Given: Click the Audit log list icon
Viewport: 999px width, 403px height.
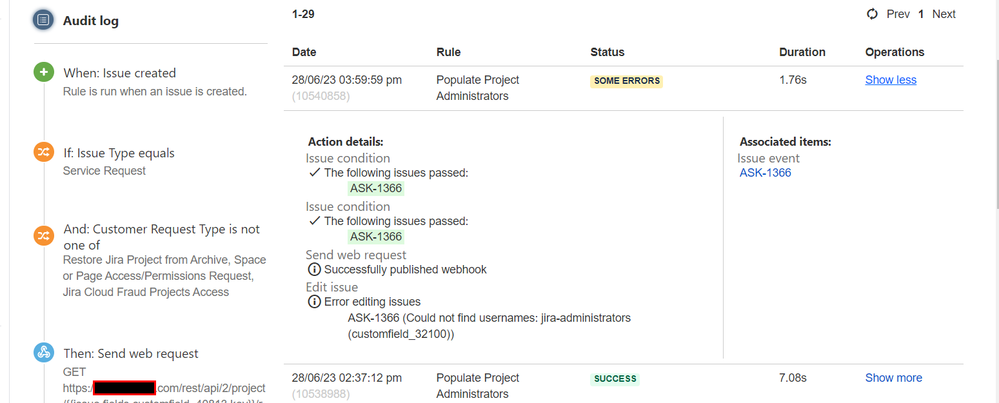Looking at the screenshot, I should [43, 20].
